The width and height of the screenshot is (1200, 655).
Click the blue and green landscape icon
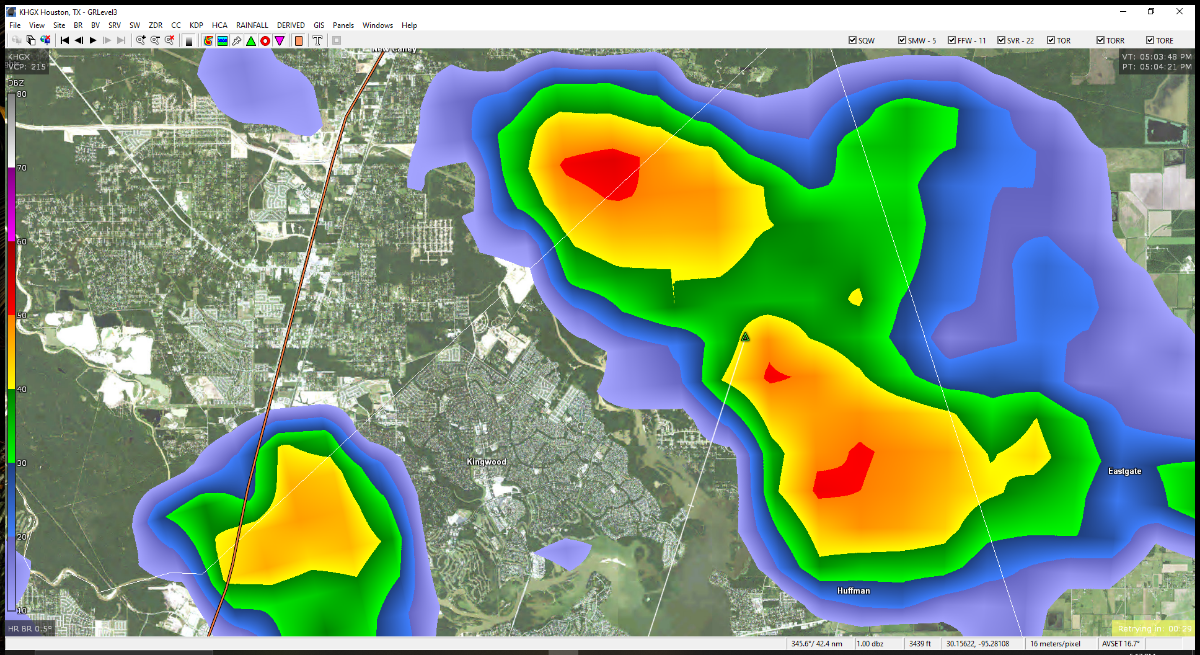pos(222,40)
